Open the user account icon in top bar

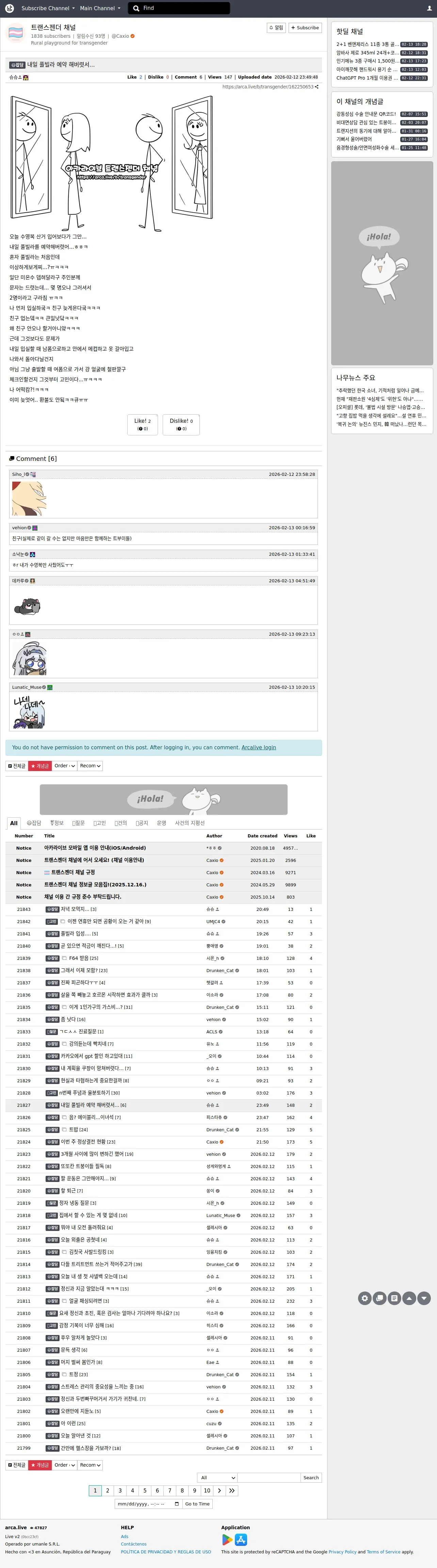click(429, 9)
